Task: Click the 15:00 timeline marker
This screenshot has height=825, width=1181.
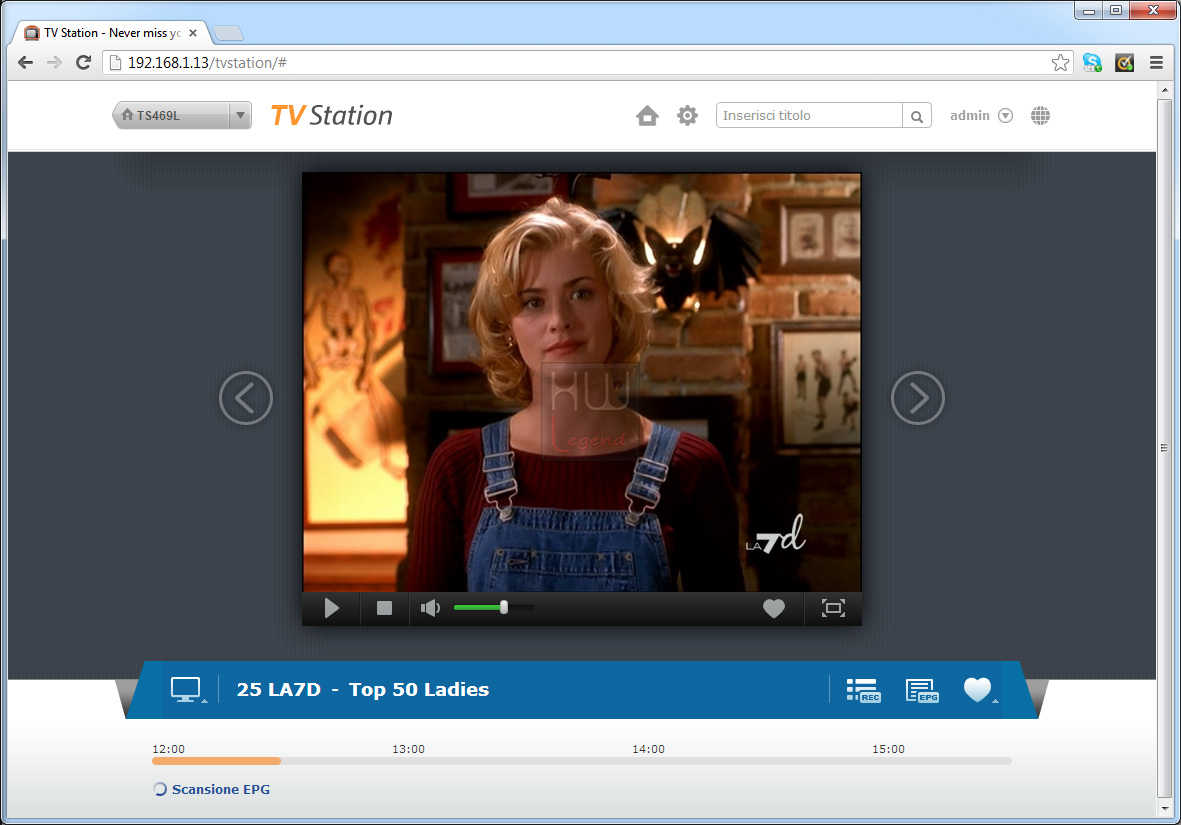Action: [x=889, y=749]
